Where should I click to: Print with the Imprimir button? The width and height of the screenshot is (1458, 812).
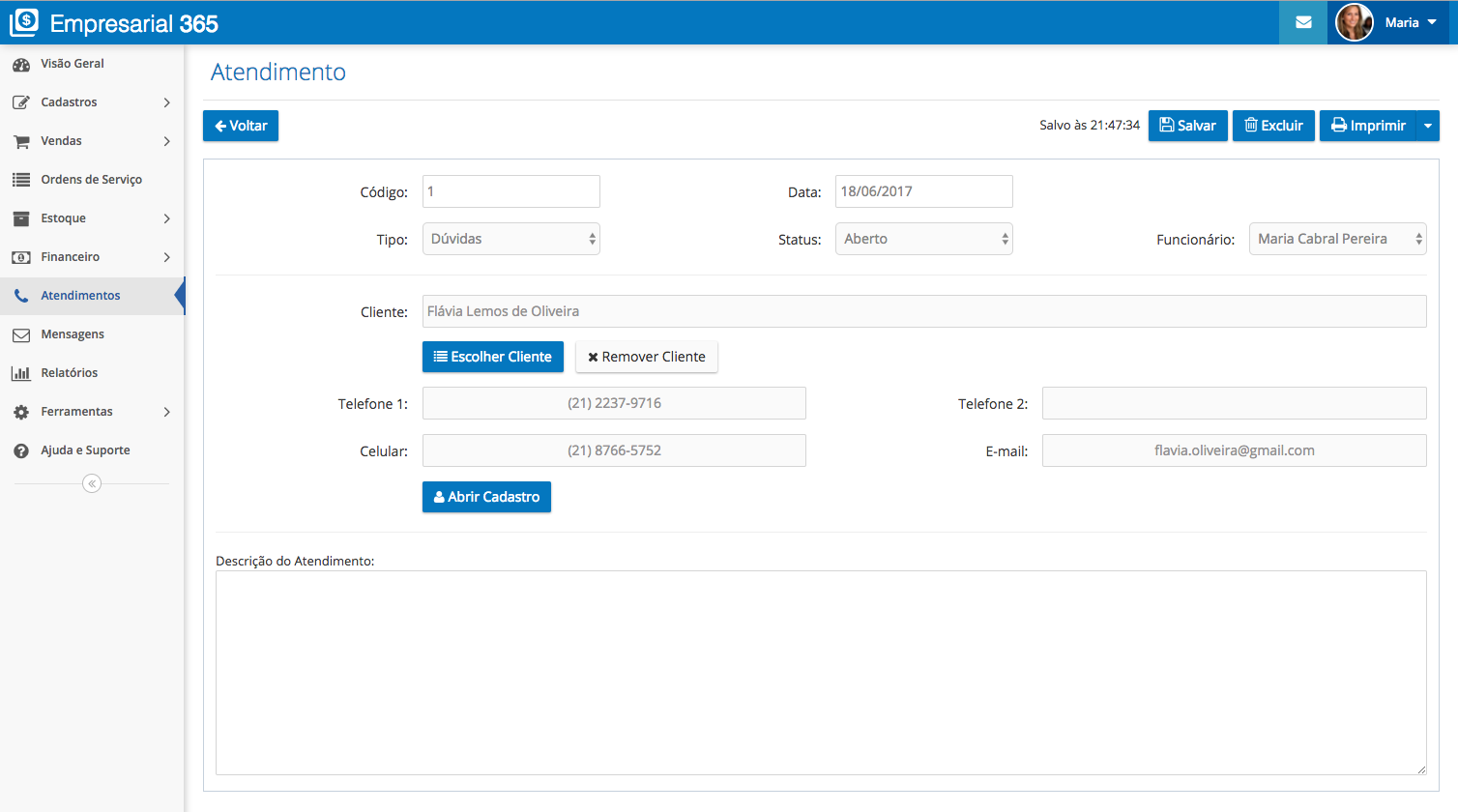click(x=1368, y=126)
